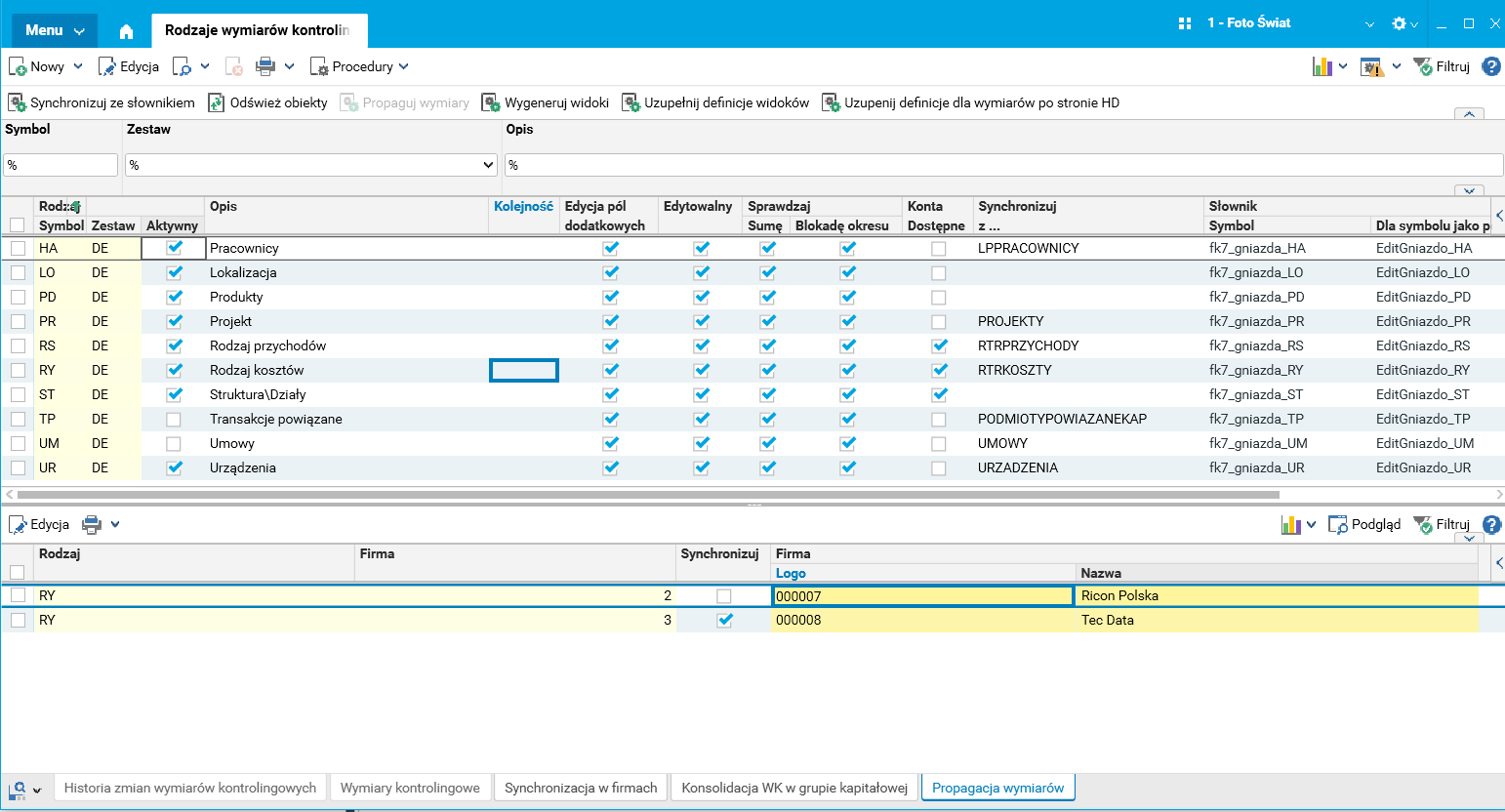
Task: Click the home icon tab
Action: tap(126, 31)
